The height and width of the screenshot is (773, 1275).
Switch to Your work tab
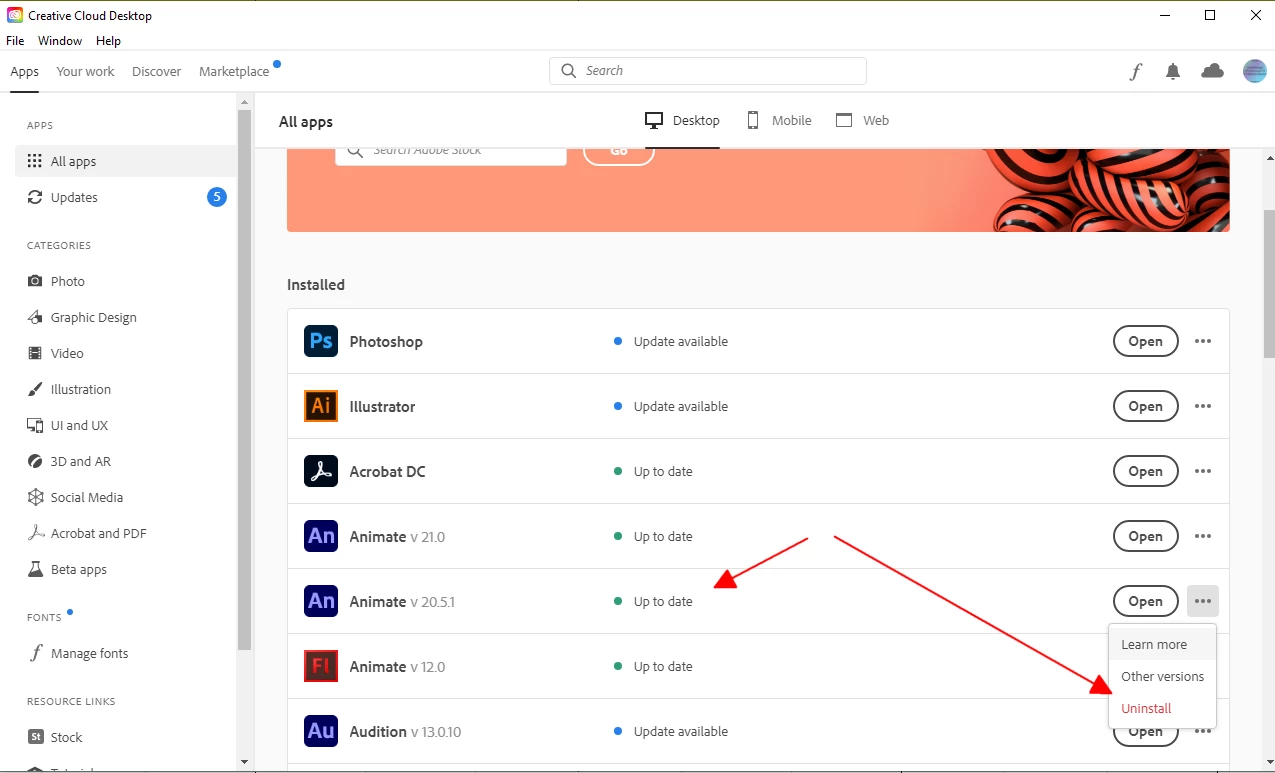click(x=85, y=71)
